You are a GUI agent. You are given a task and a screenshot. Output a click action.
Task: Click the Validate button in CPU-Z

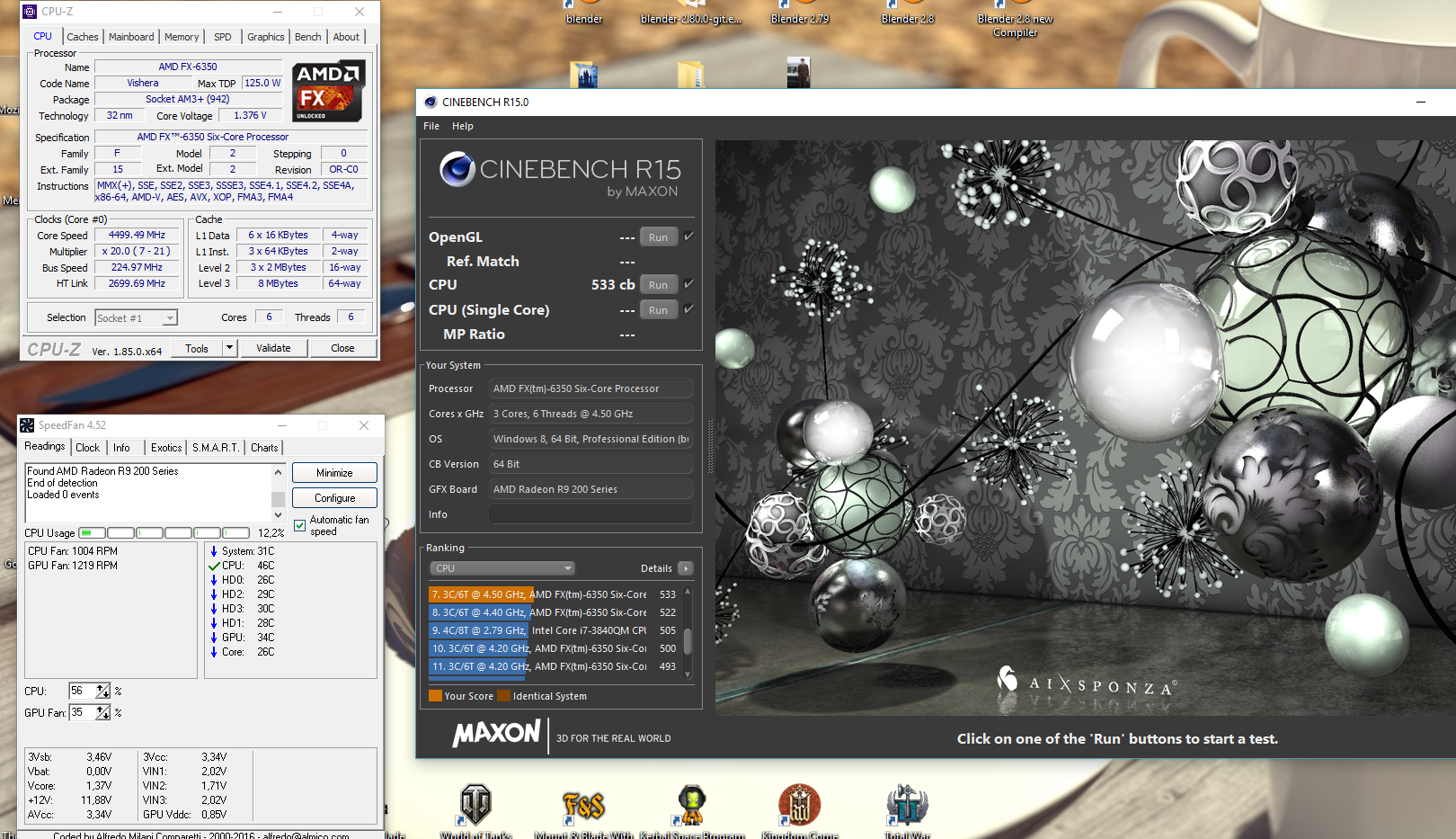click(x=274, y=348)
